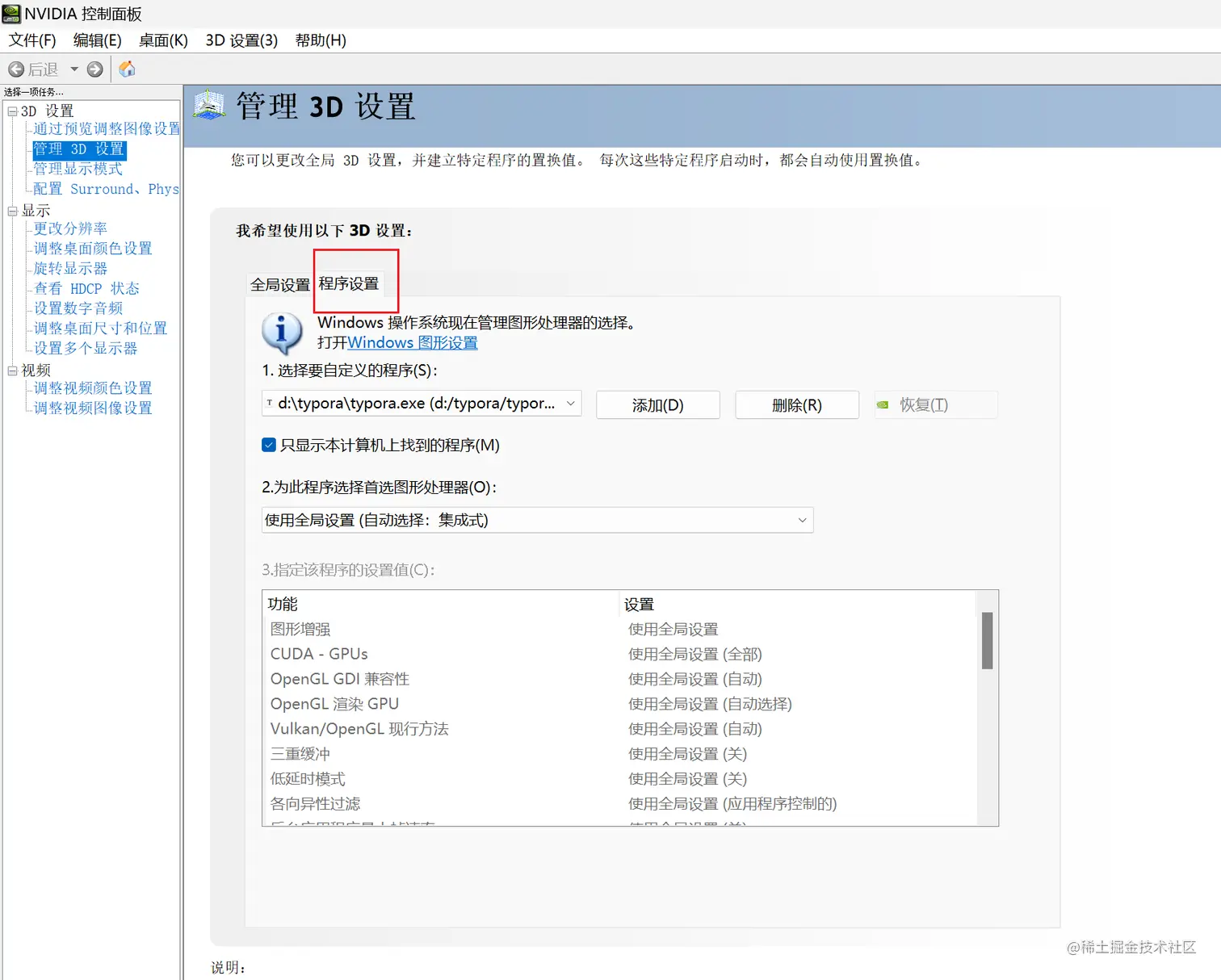1221x980 pixels.
Task: Select the Vulkan/OpenGL 现行方法 row
Action: 619,730
